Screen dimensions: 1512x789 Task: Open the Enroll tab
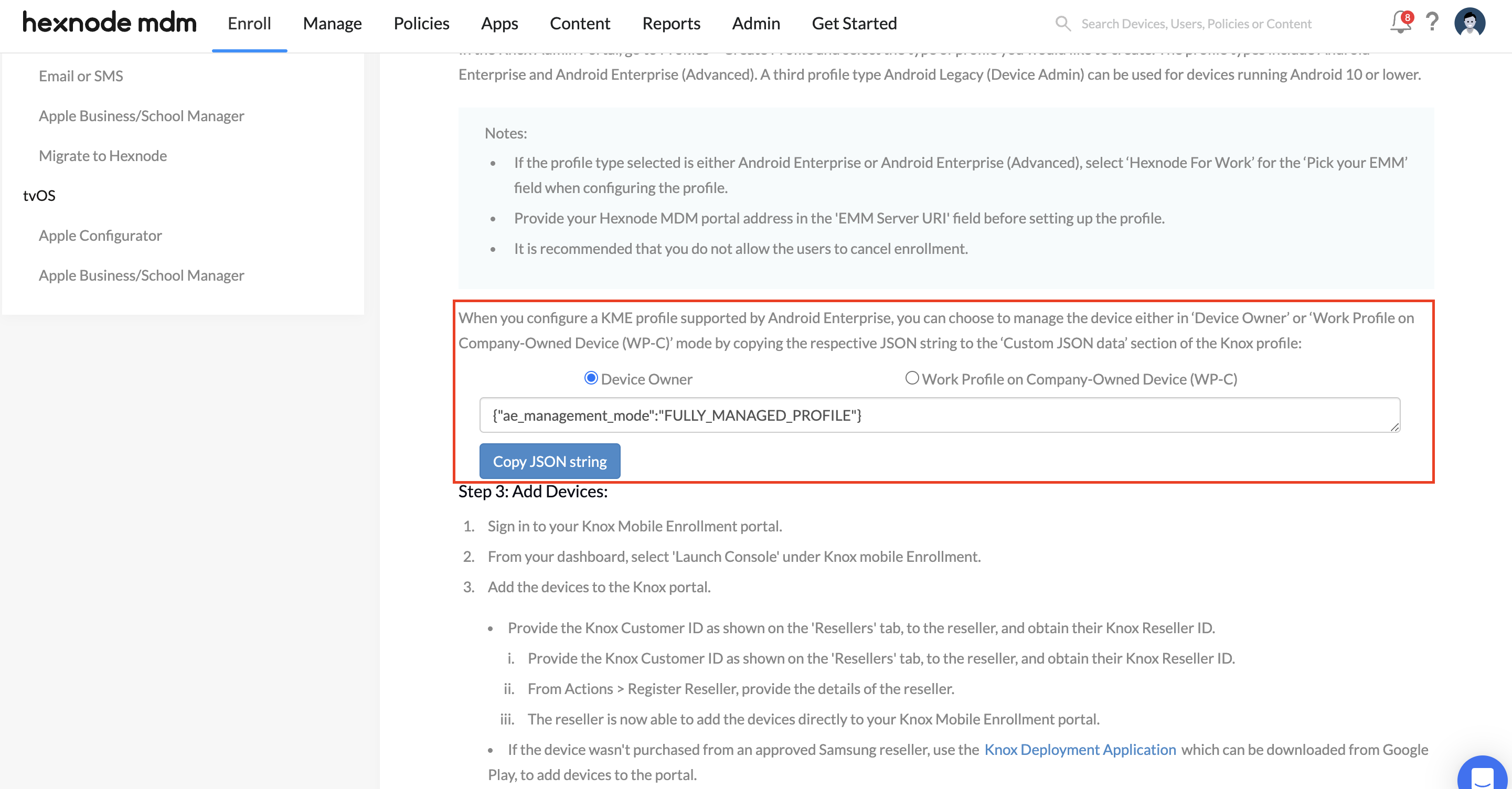[249, 24]
